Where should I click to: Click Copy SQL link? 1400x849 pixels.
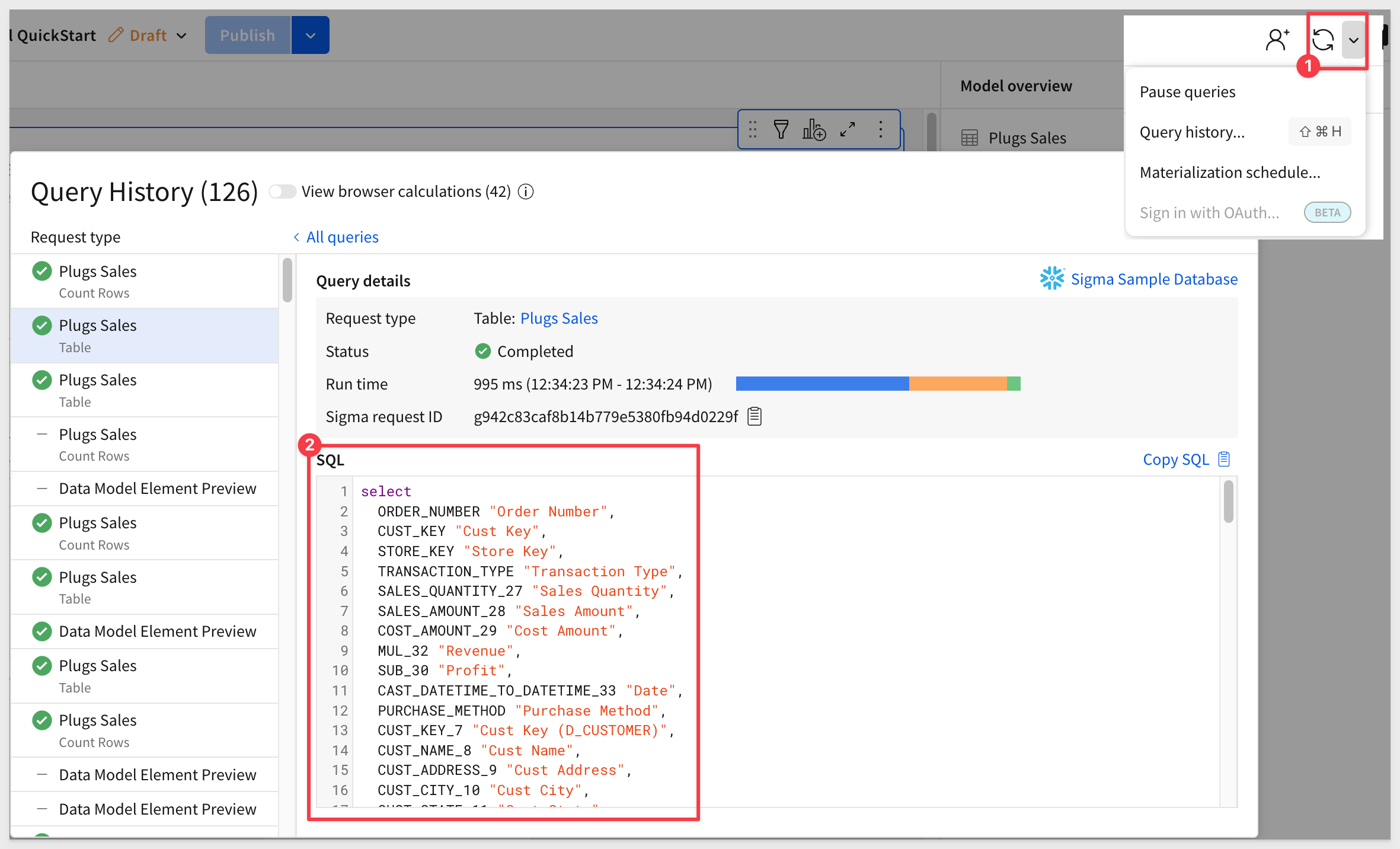(1187, 459)
